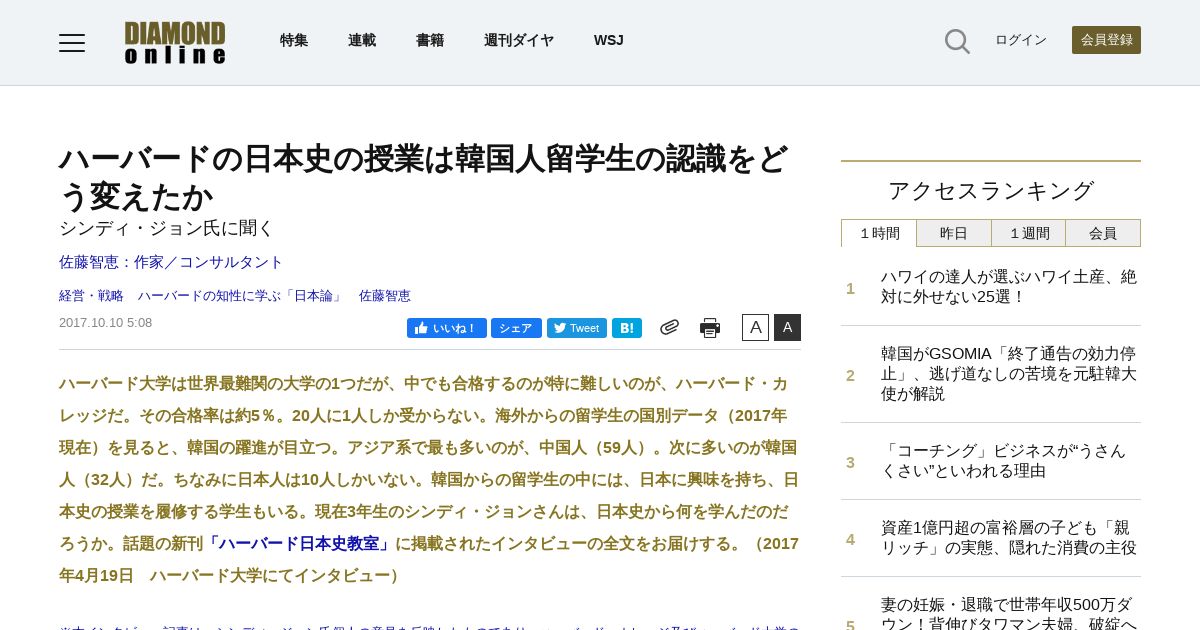Open the 連載 menu
This screenshot has height=630, width=1200.
(362, 40)
